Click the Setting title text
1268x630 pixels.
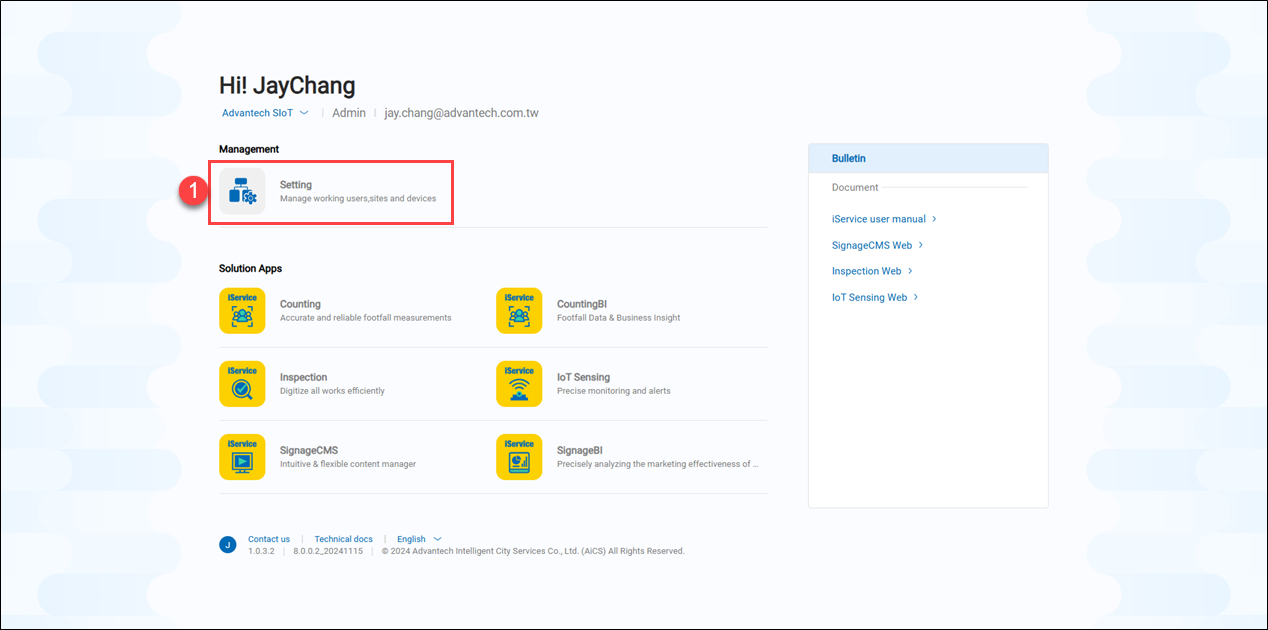(296, 185)
